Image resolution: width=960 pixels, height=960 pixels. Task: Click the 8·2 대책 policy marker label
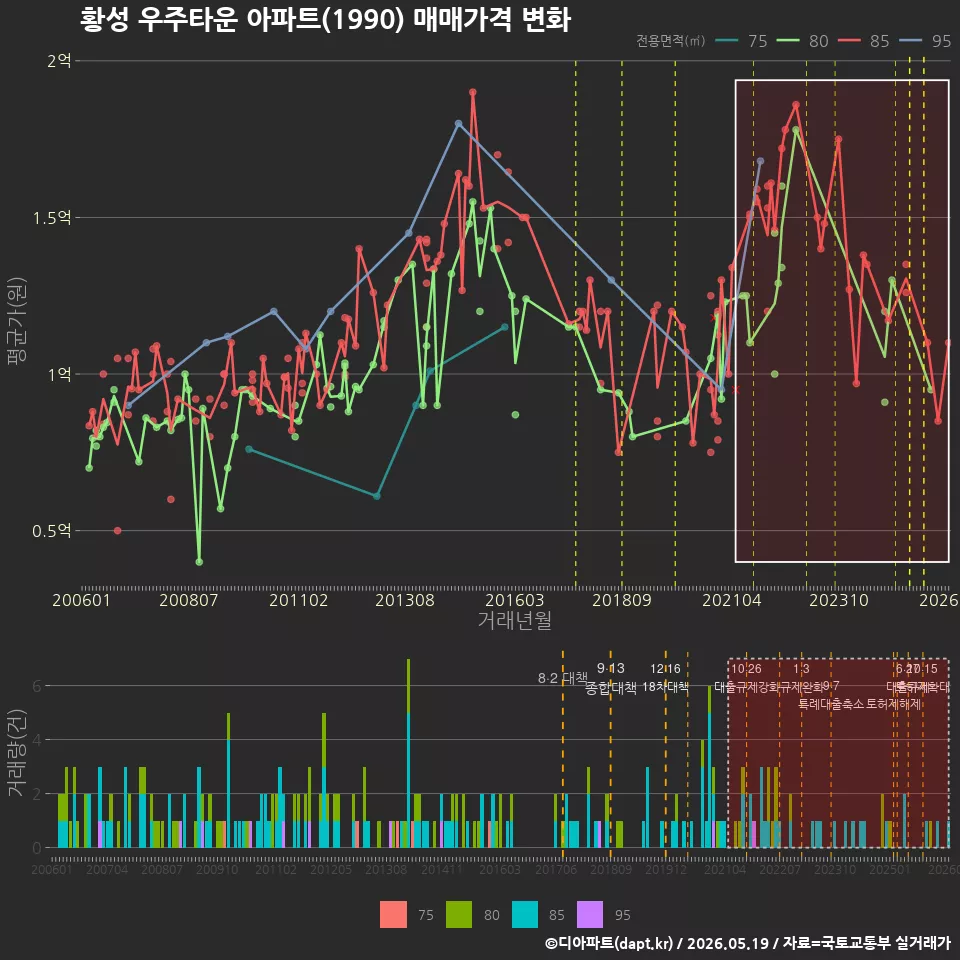click(562, 678)
